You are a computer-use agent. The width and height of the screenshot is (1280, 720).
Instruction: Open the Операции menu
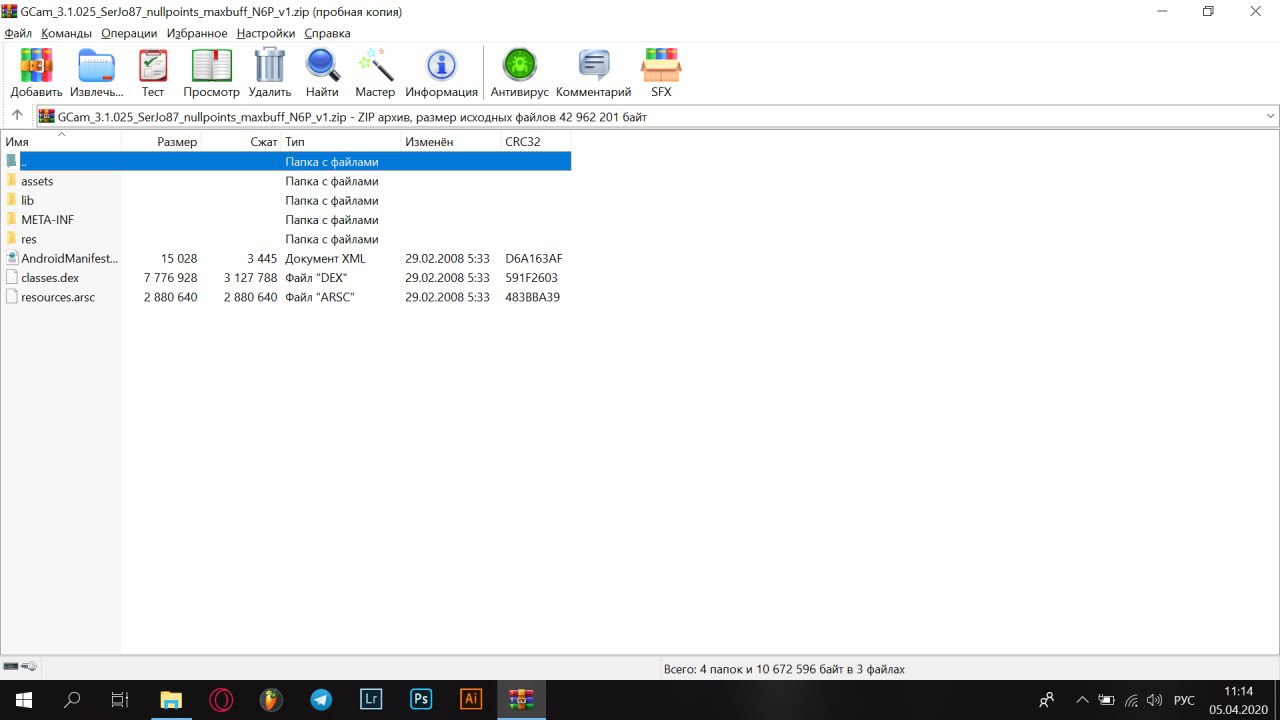(x=129, y=33)
